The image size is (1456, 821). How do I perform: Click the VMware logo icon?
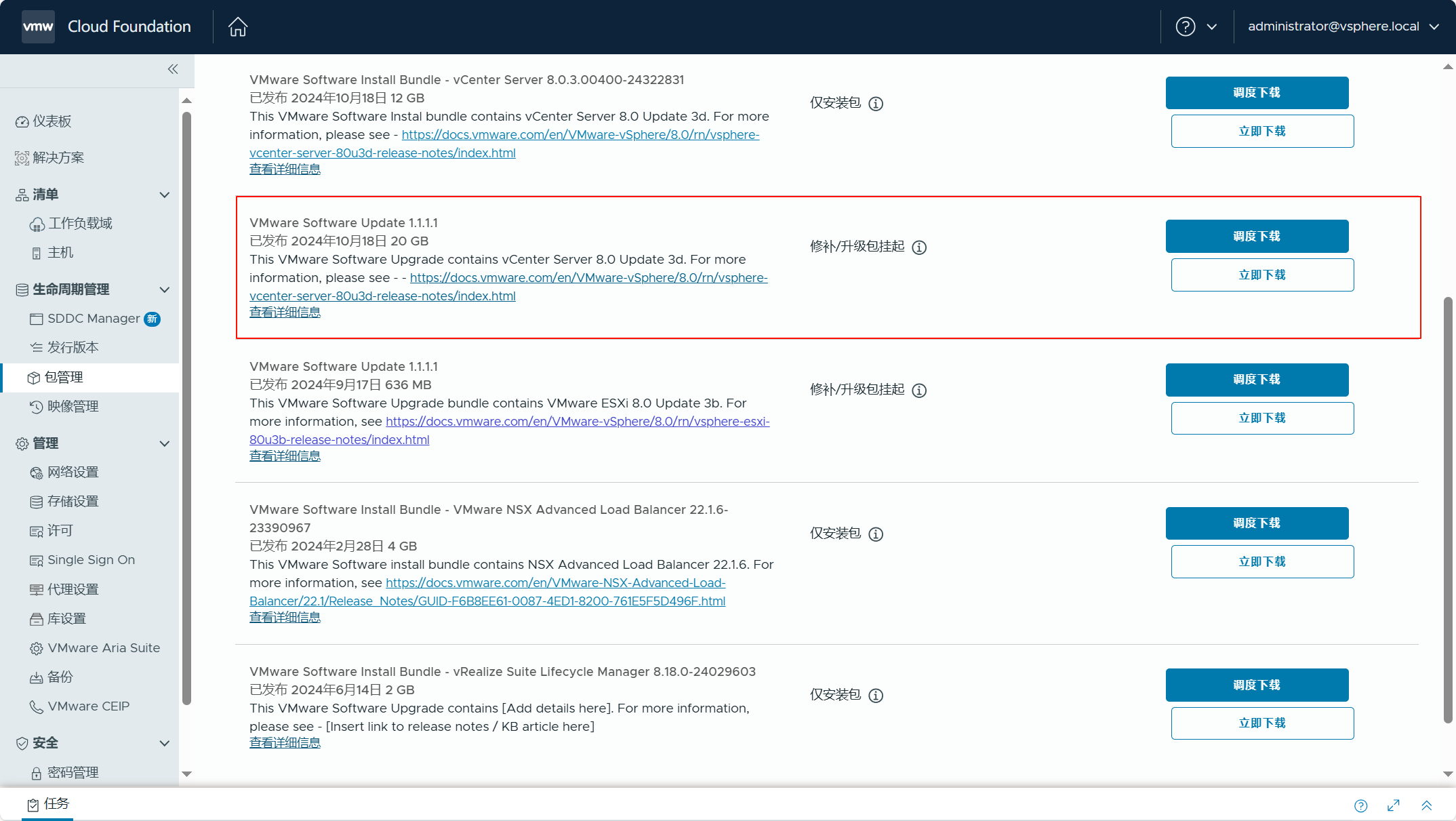tap(38, 26)
